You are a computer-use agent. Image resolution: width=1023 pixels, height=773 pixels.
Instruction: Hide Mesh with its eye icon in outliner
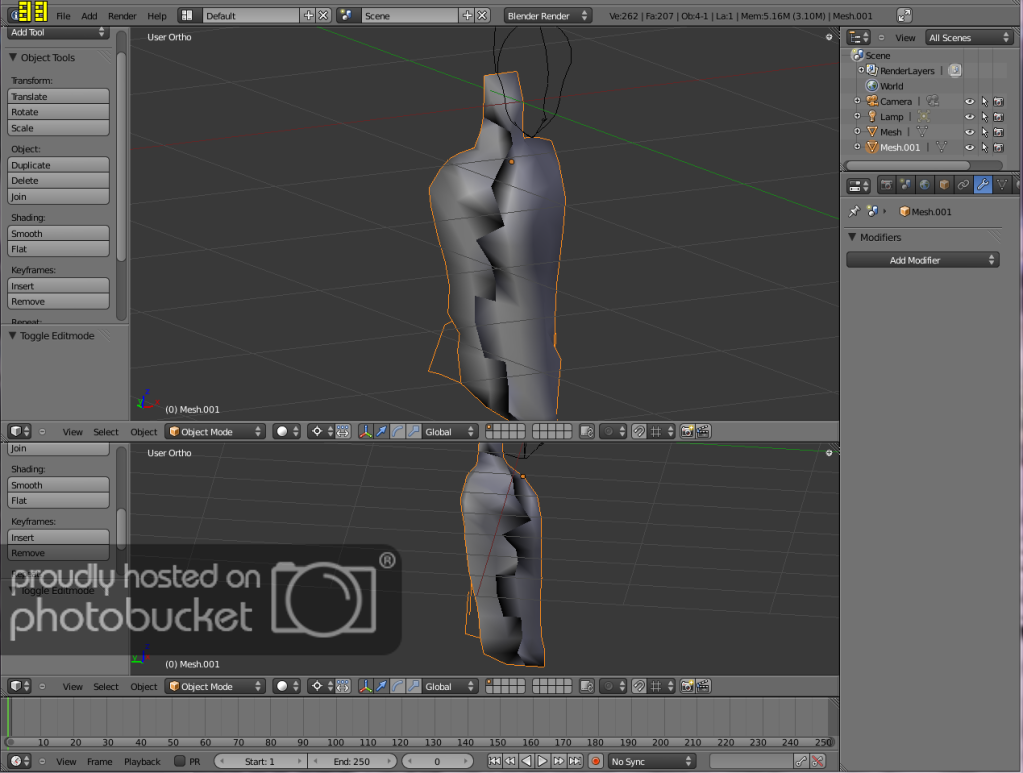(970, 132)
